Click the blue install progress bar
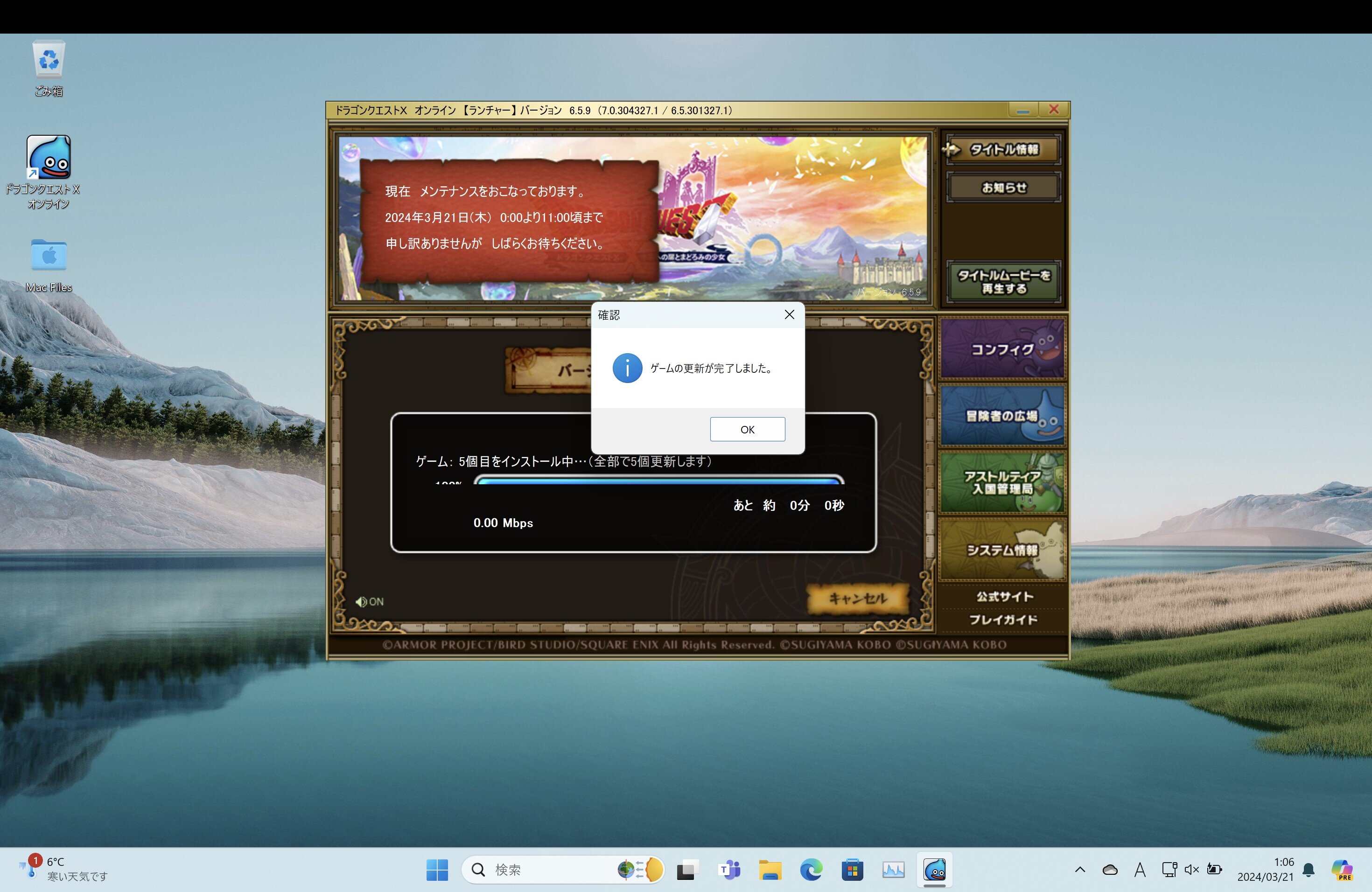The image size is (1372, 892). point(659,480)
